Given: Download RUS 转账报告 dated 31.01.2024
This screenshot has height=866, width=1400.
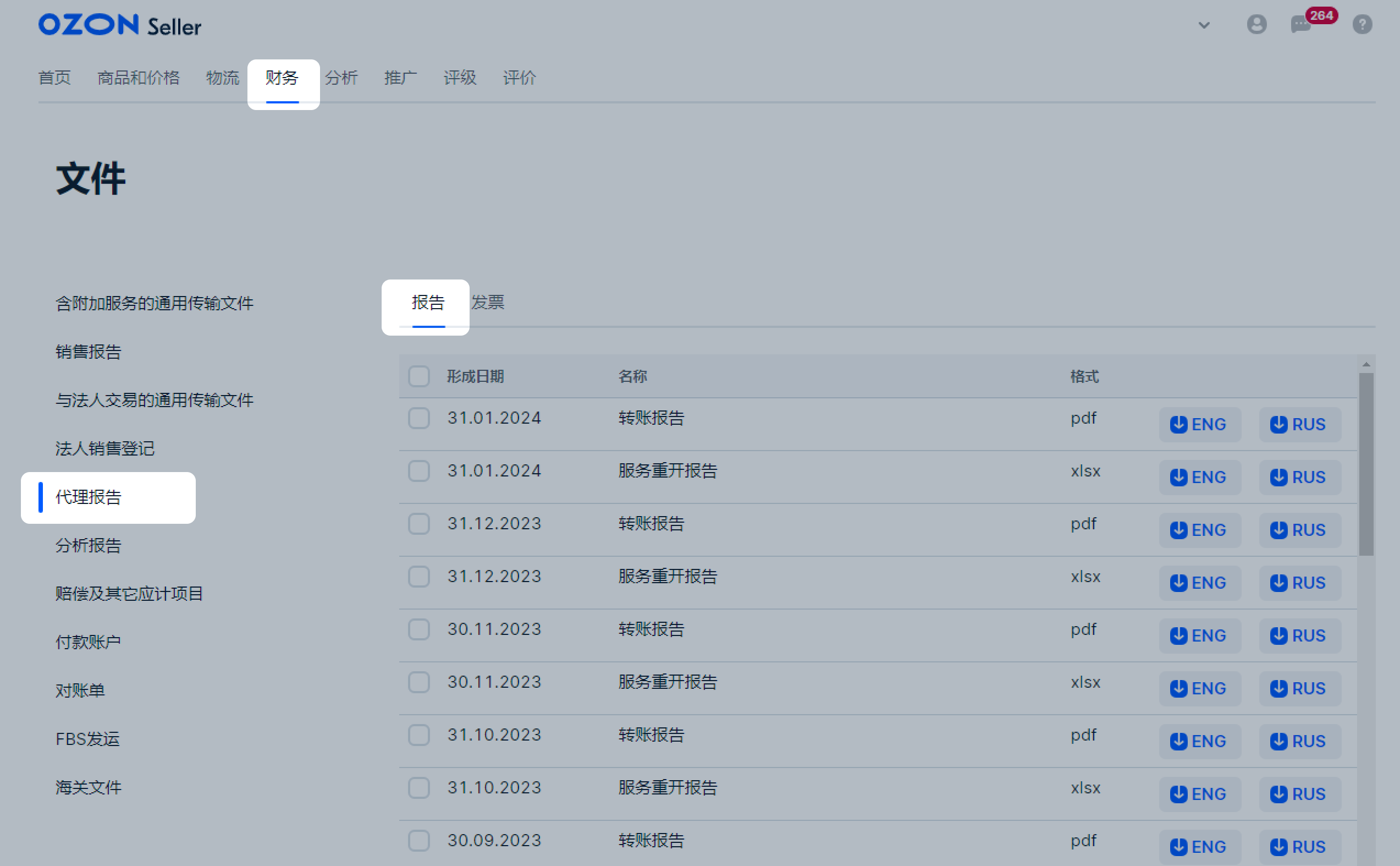Looking at the screenshot, I should coord(1300,424).
